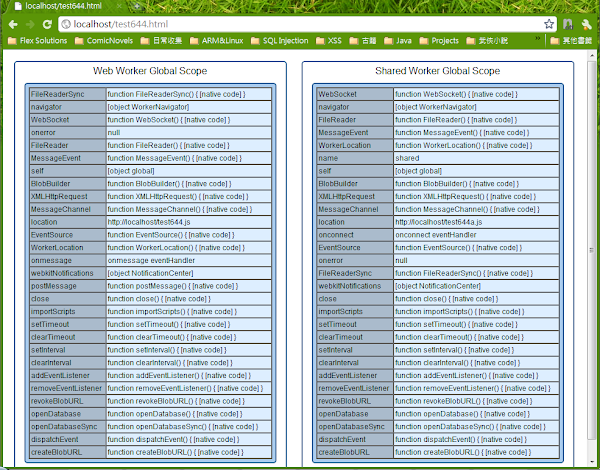
Task: Close the localhost/test644.html tab
Action: (x=119, y=6)
